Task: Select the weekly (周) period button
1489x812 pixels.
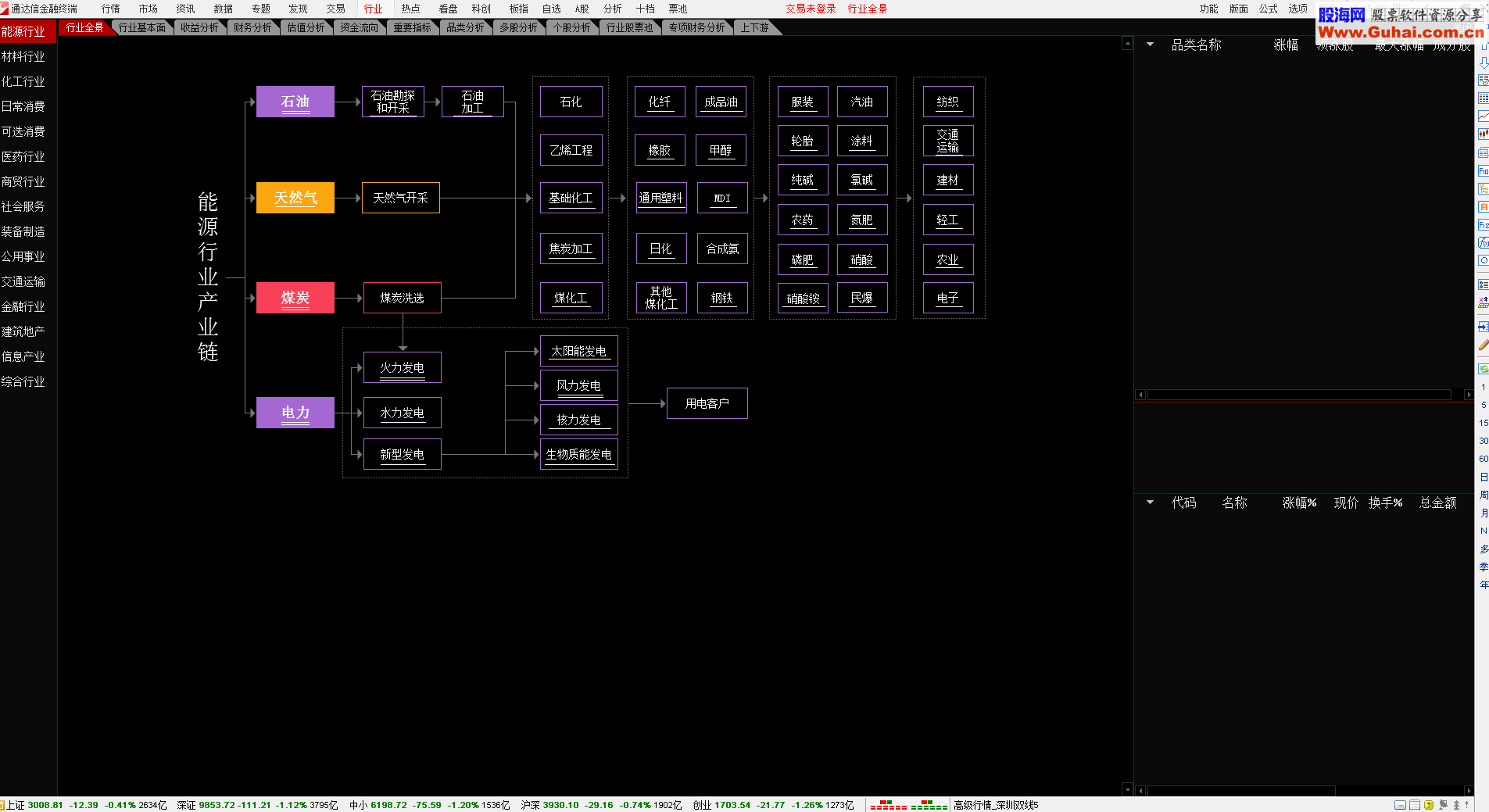Action: (1483, 495)
